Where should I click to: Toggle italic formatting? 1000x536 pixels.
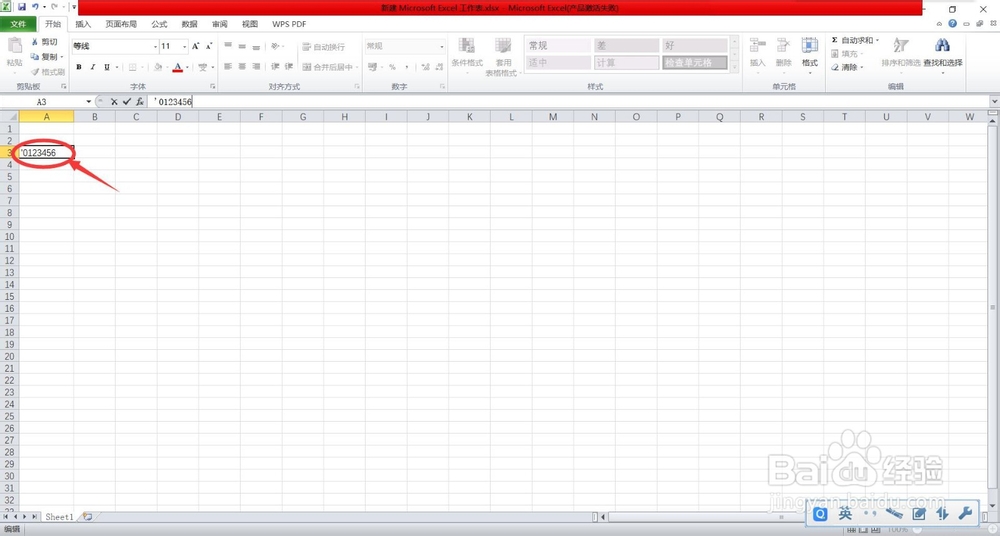[x=92, y=67]
